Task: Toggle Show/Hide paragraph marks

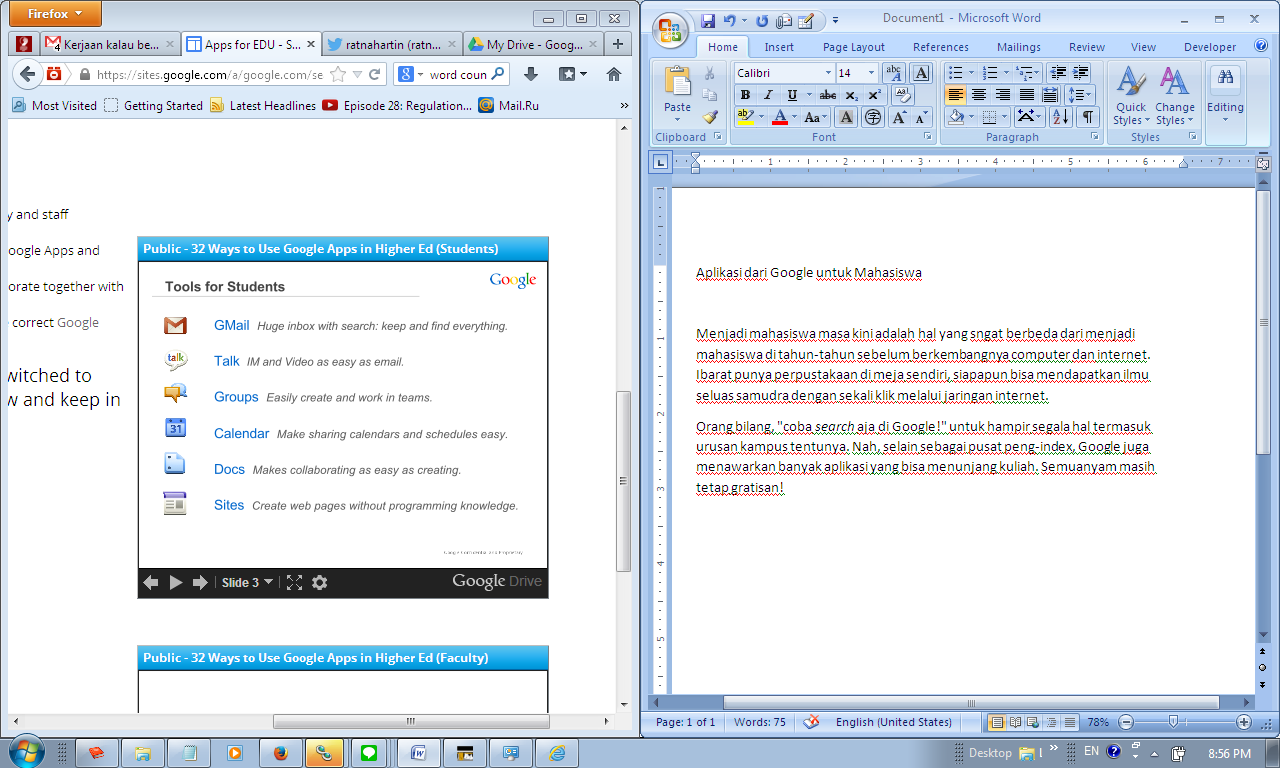Action: point(1087,117)
